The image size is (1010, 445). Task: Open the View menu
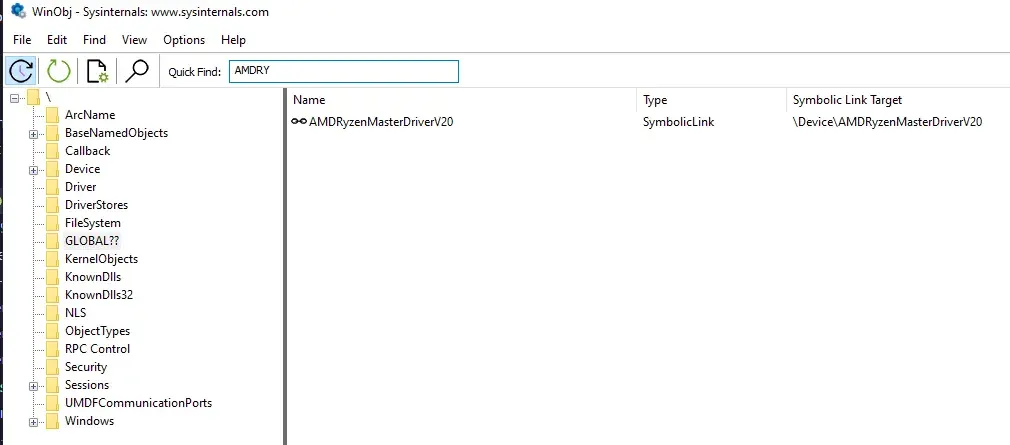pyautogui.click(x=134, y=40)
